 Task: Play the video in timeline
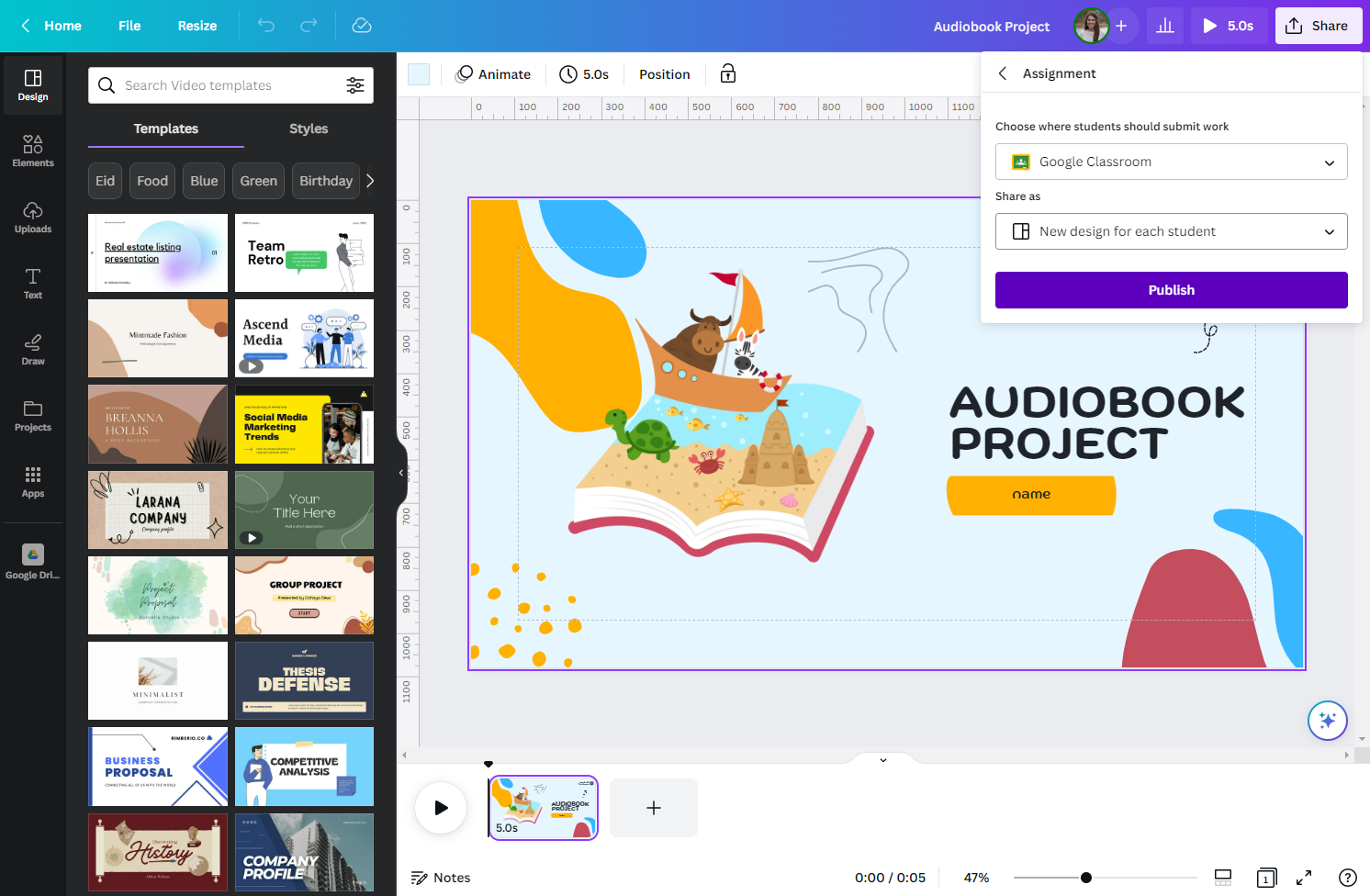point(441,808)
